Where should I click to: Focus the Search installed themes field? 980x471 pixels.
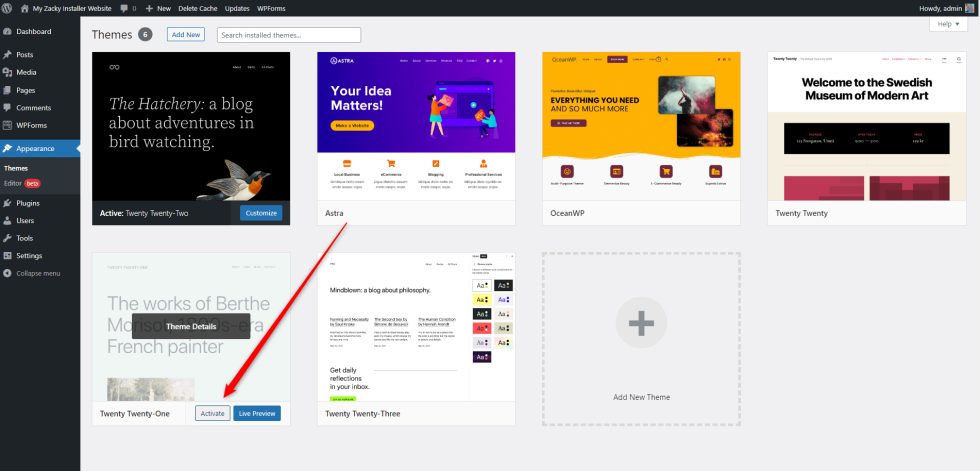[x=288, y=35]
